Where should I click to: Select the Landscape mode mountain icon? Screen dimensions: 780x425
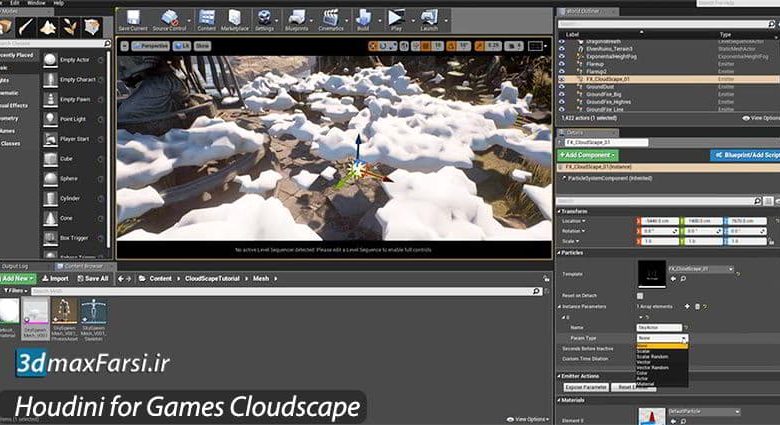[48, 27]
